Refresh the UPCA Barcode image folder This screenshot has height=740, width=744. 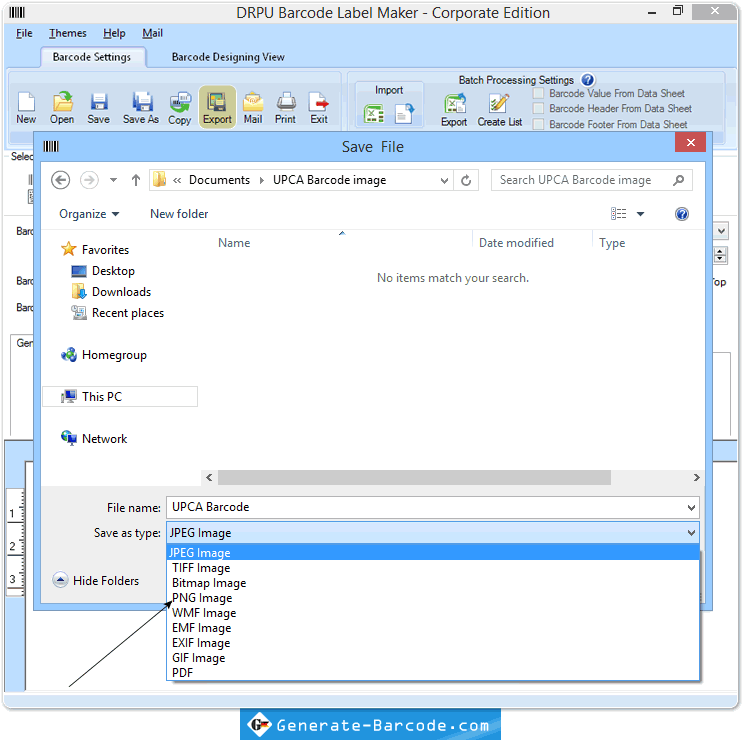point(466,180)
